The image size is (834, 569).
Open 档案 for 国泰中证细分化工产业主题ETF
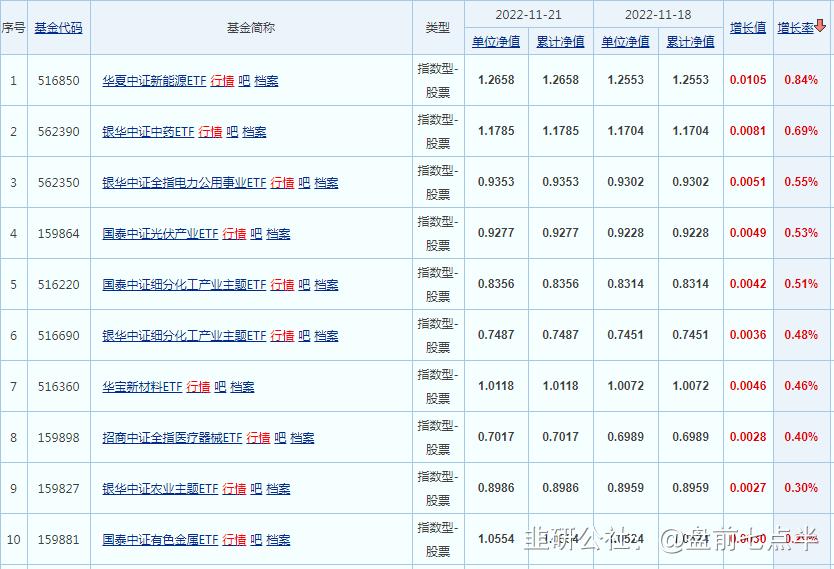(326, 285)
